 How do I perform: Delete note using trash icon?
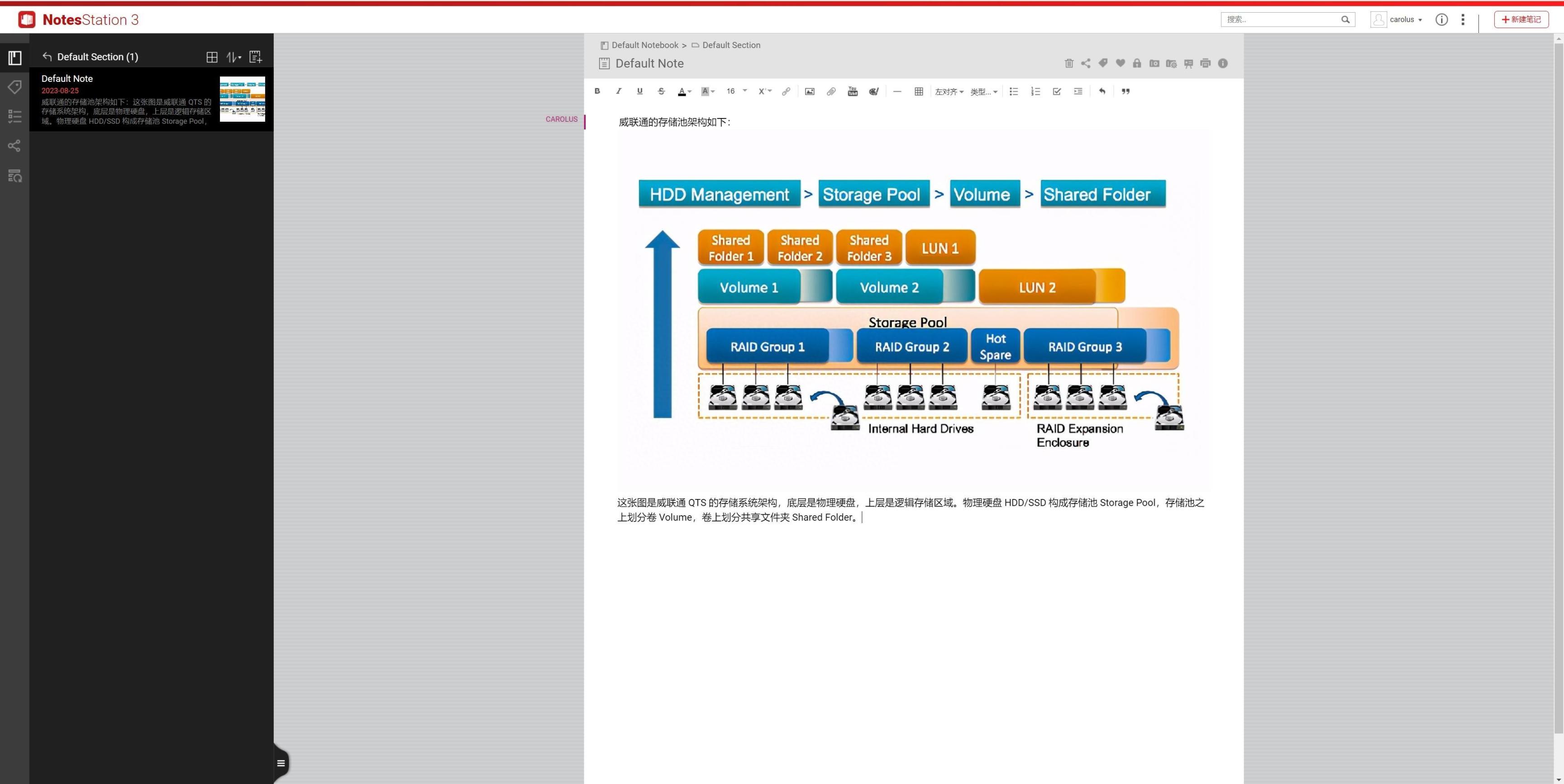pos(1069,63)
